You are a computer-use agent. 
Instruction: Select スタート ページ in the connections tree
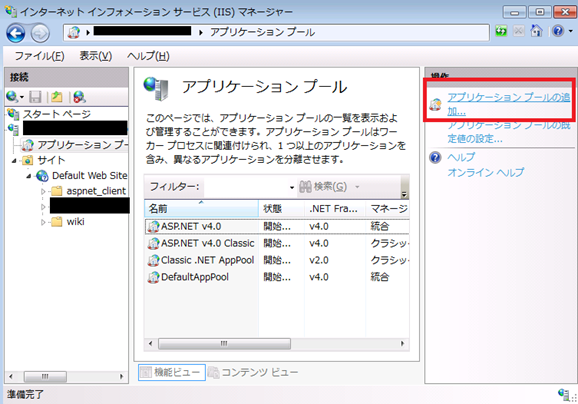click(x=56, y=114)
